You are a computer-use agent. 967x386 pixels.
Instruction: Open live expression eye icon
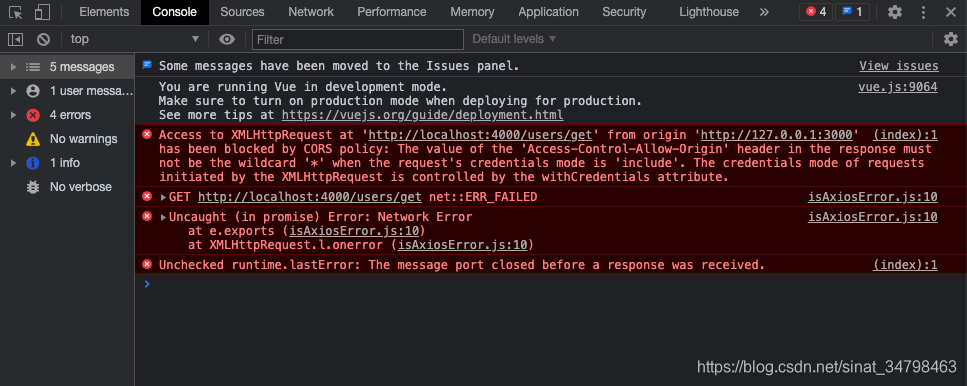[227, 39]
